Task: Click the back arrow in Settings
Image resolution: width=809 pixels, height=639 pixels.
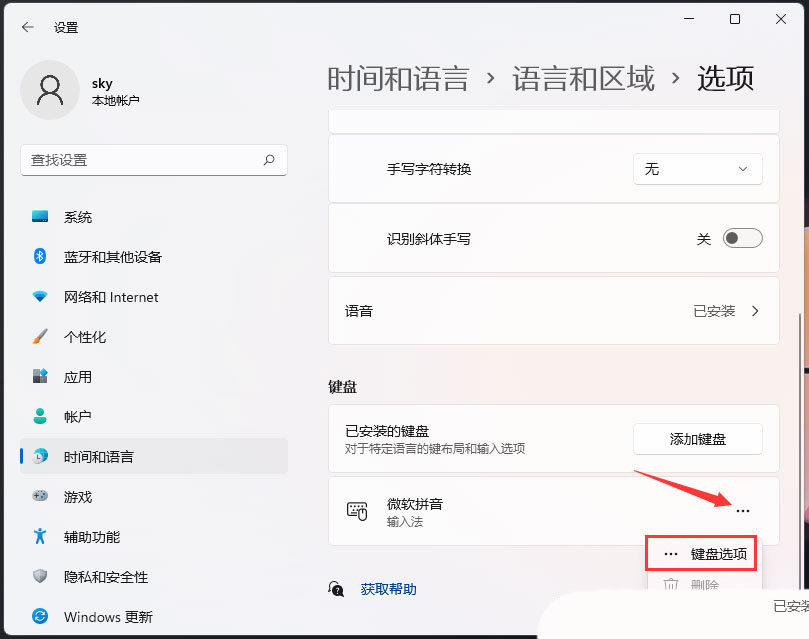Action: pyautogui.click(x=28, y=28)
